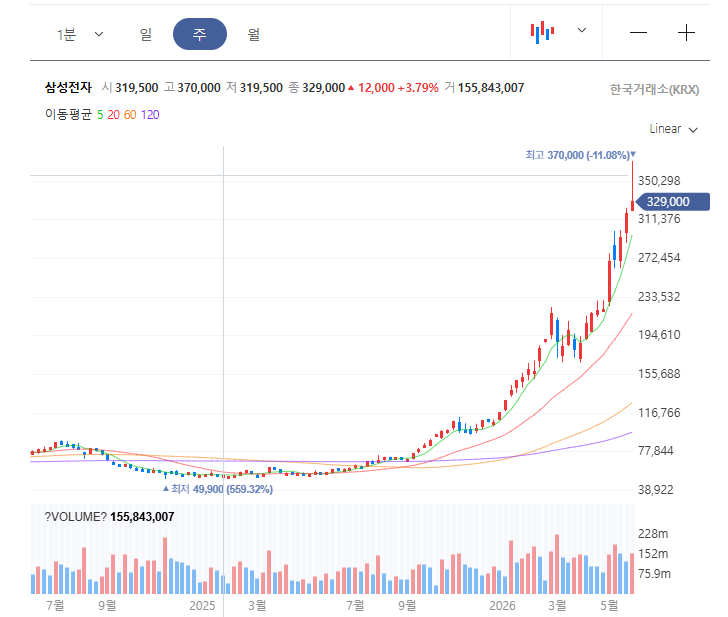Open the 1분 minute interval dropdown
The height and width of the screenshot is (617, 728).
click(80, 34)
